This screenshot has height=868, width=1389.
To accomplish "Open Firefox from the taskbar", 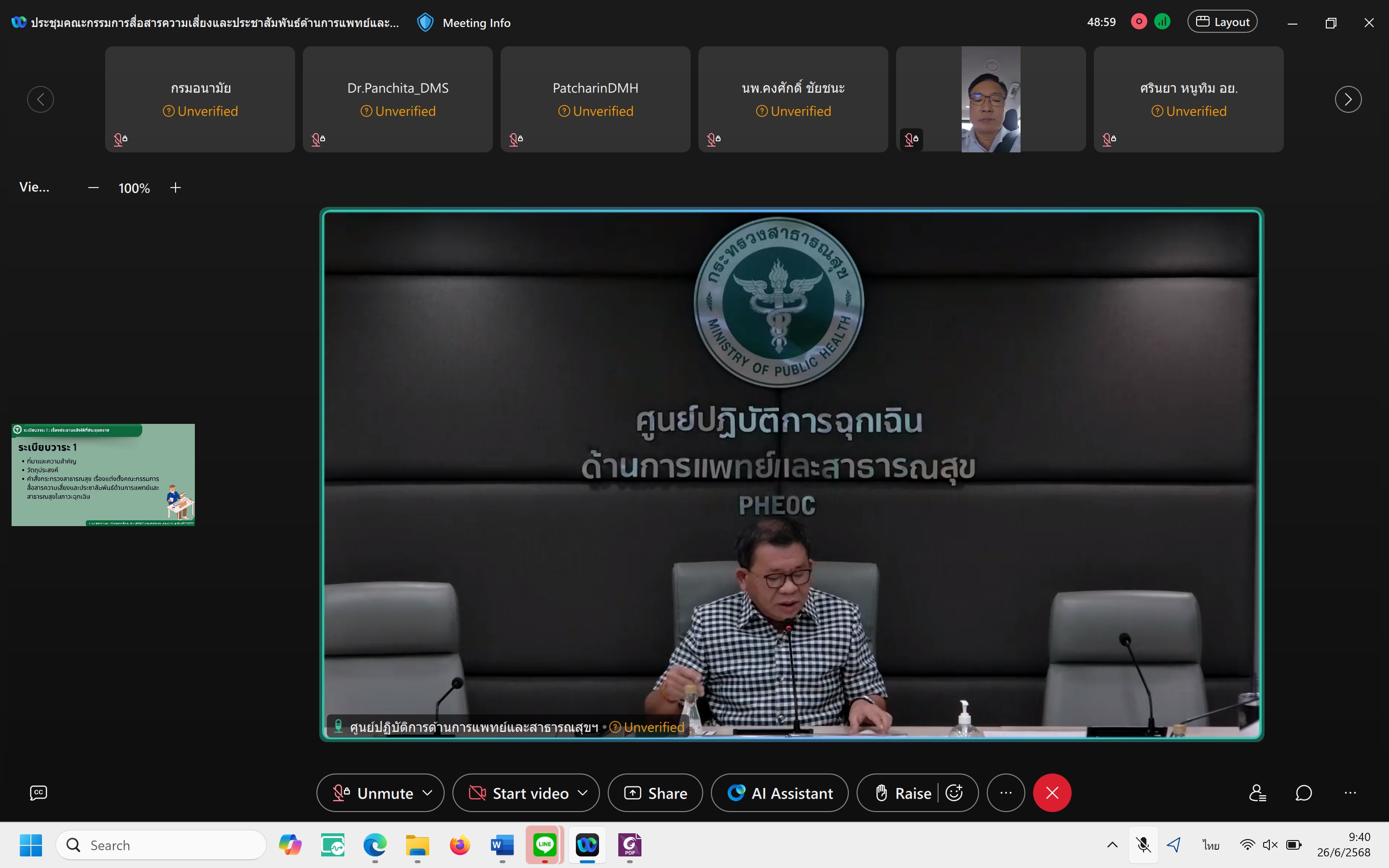I will pyautogui.click(x=460, y=845).
